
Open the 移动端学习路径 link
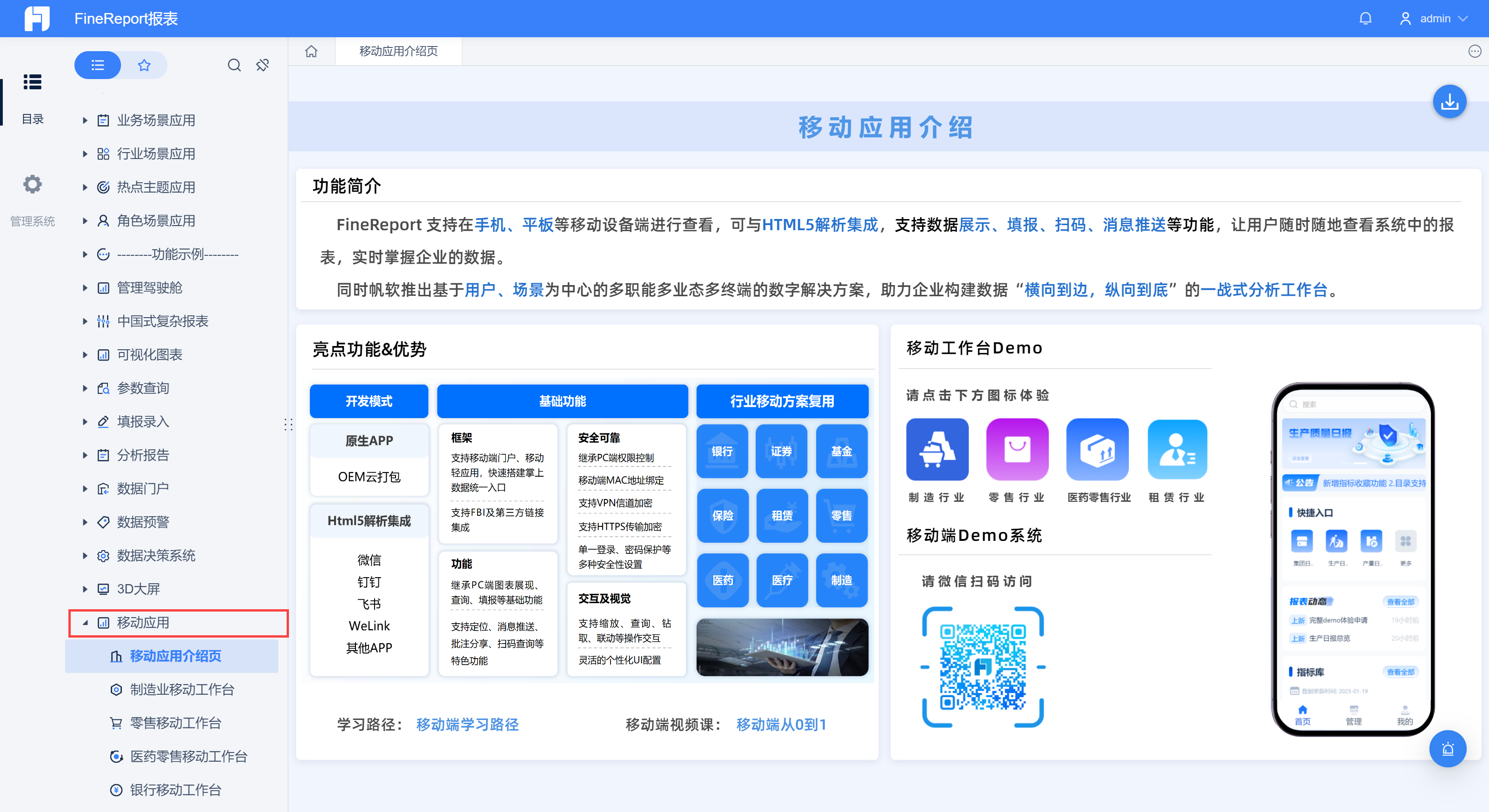[467, 724]
